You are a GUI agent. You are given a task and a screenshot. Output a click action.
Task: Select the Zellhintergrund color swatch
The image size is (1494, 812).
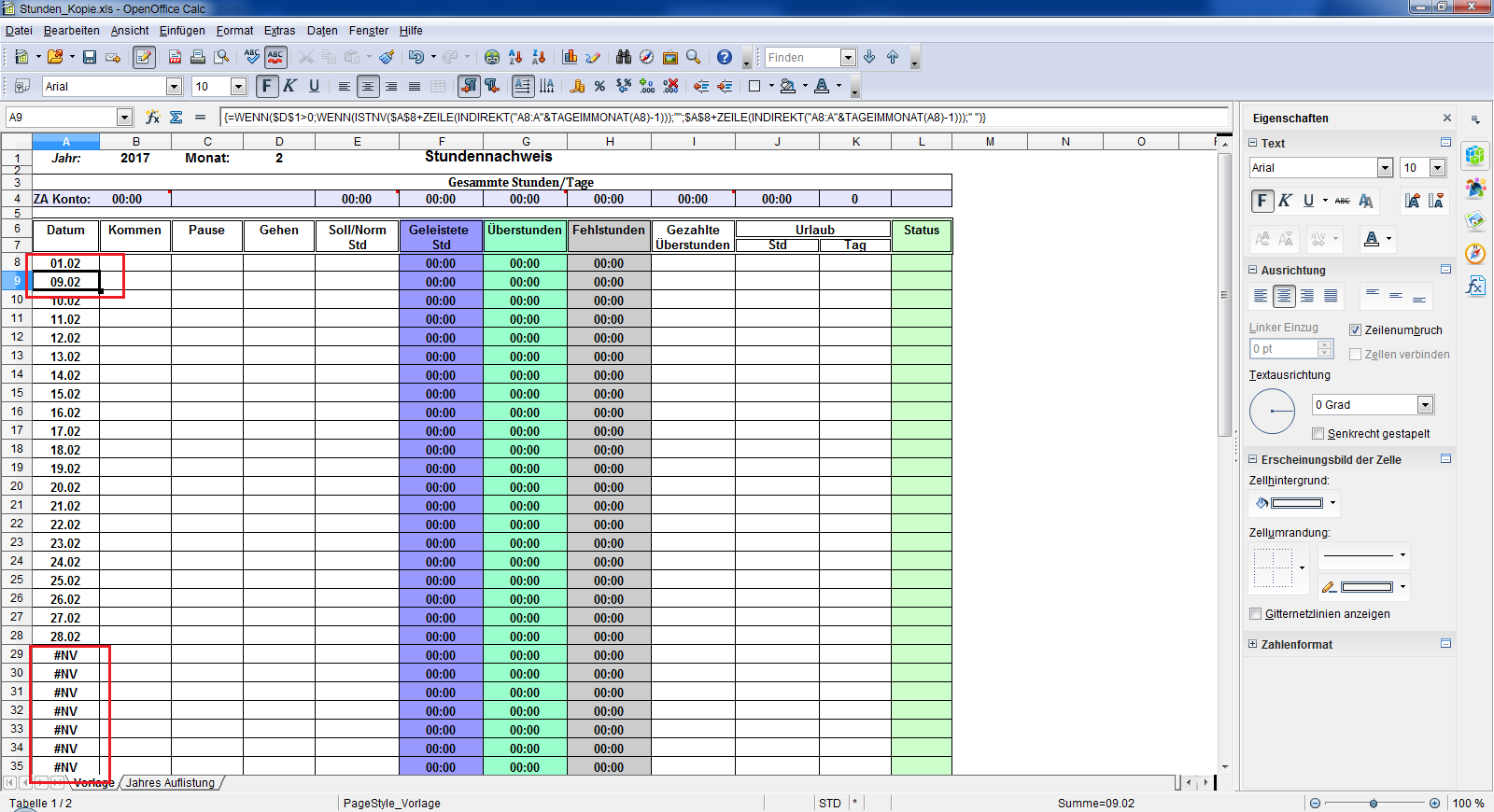pos(1296,503)
